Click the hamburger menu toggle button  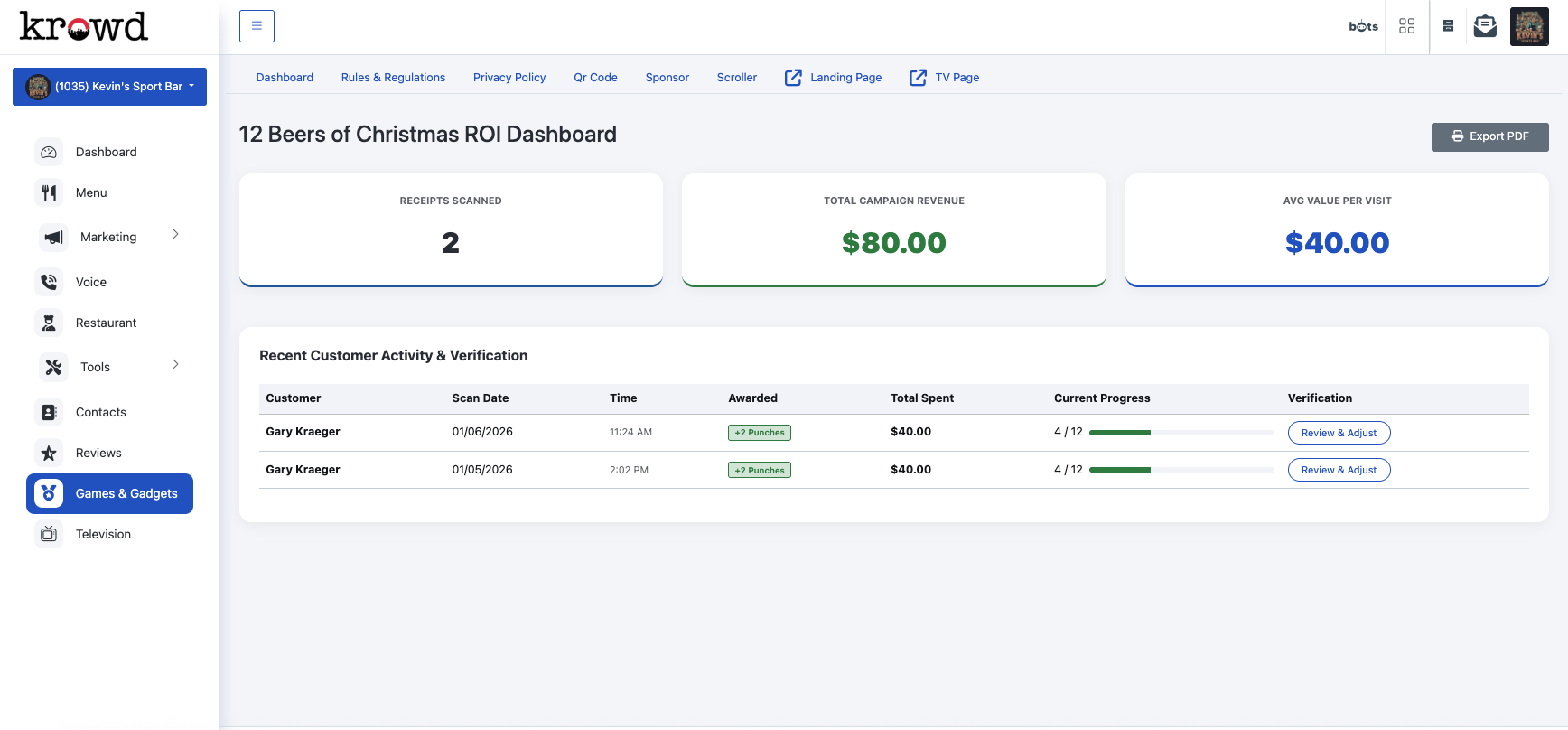[257, 26]
